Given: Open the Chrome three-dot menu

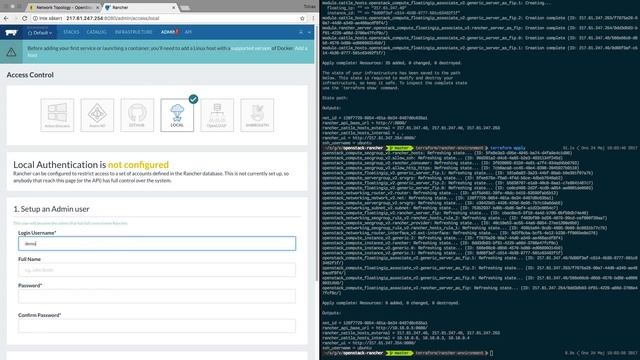Looking at the screenshot, I should point(313,18).
